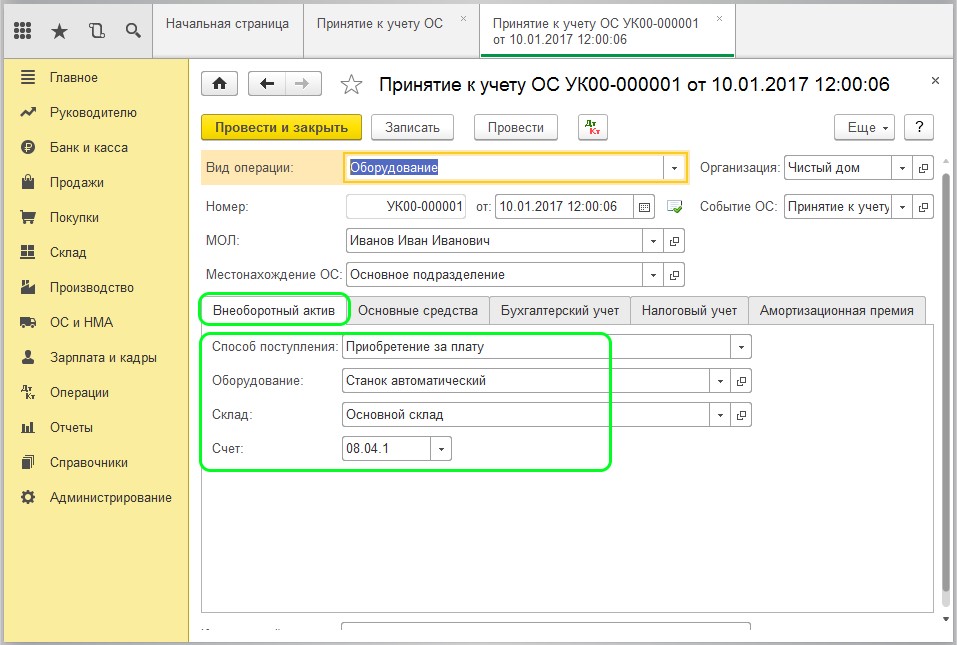Click Провести и закрыть button
The image size is (957, 645).
click(281, 127)
